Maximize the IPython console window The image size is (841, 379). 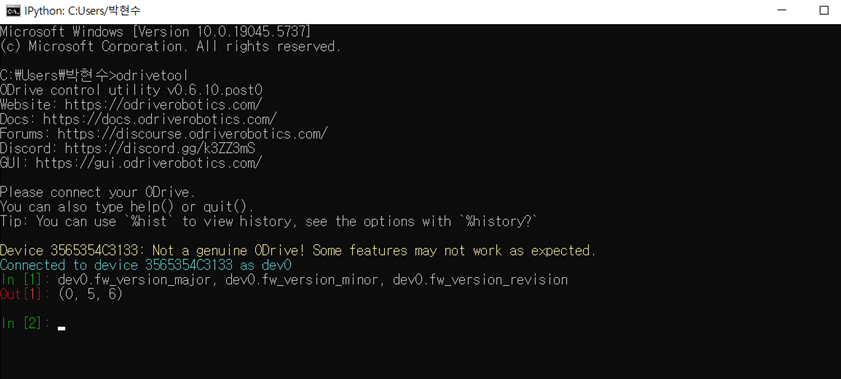(x=824, y=11)
